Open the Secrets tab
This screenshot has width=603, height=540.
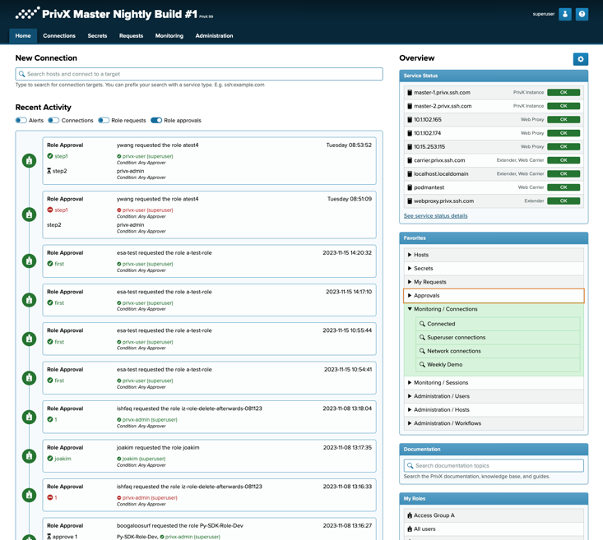point(97,36)
